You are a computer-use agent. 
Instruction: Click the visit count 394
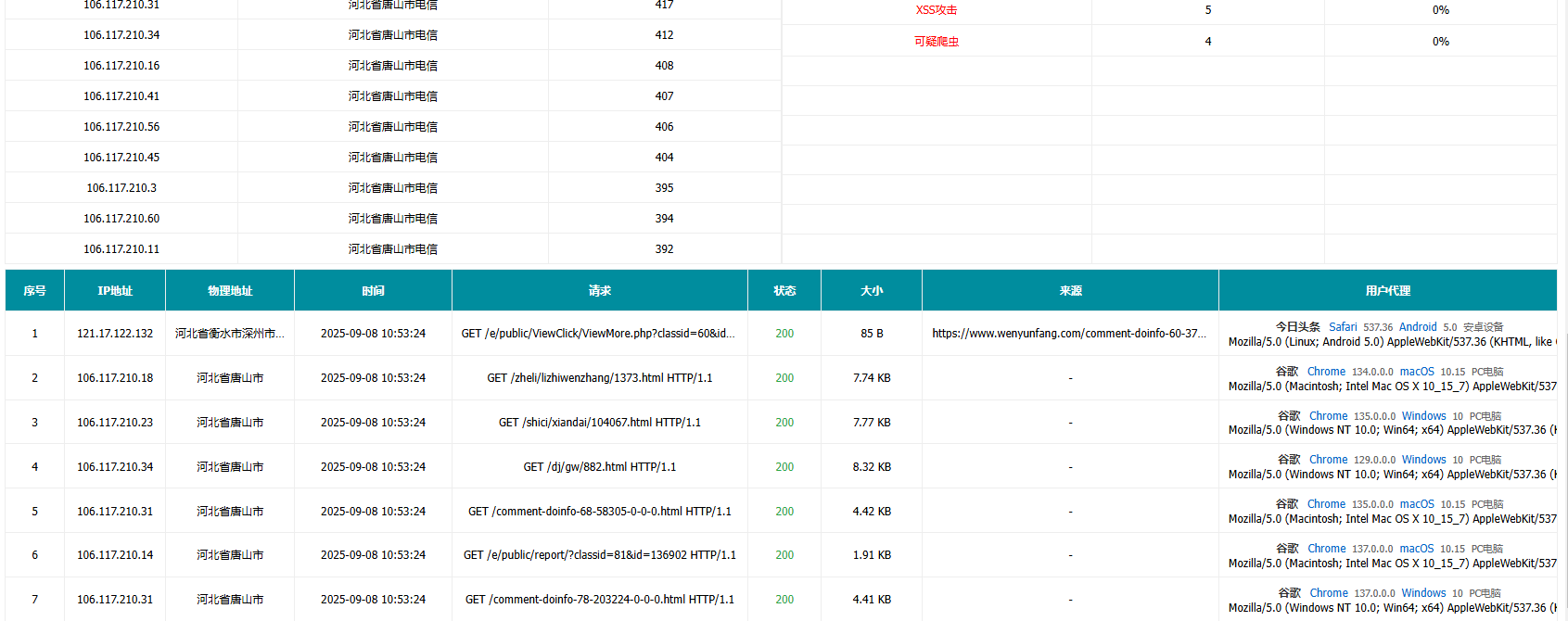pos(664,219)
